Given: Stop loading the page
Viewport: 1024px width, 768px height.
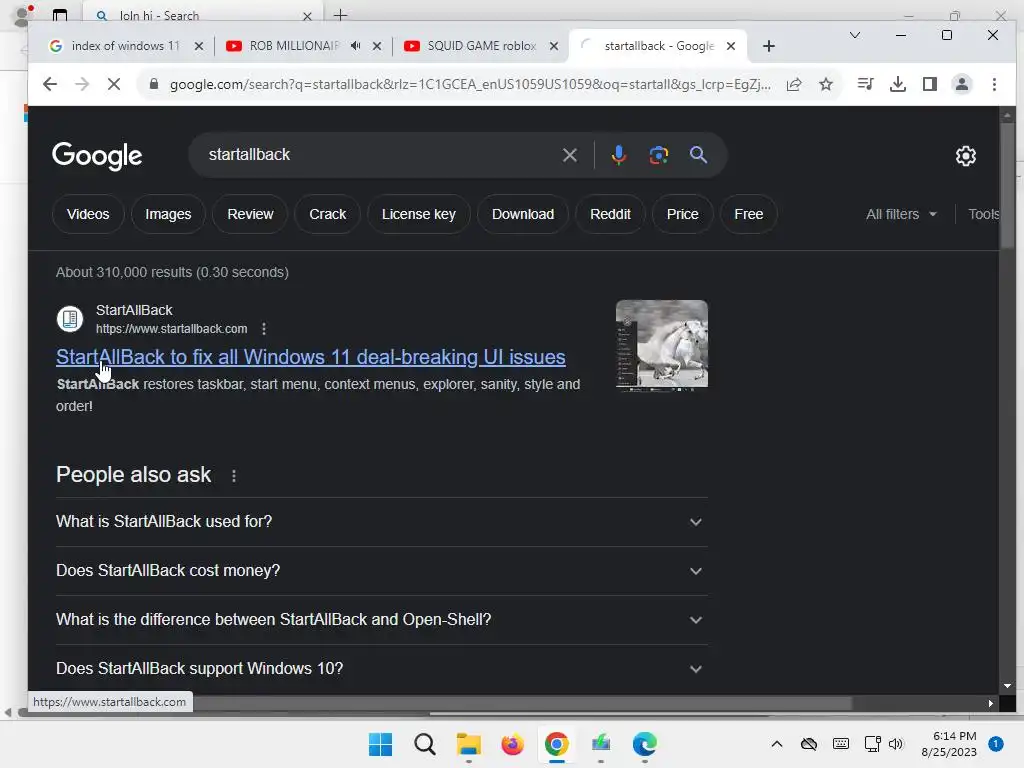Looking at the screenshot, I should [x=114, y=84].
